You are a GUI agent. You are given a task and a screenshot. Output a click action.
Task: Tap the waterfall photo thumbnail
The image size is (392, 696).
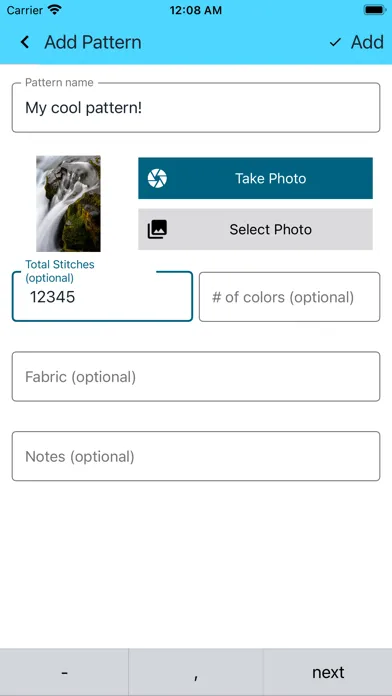(68, 203)
